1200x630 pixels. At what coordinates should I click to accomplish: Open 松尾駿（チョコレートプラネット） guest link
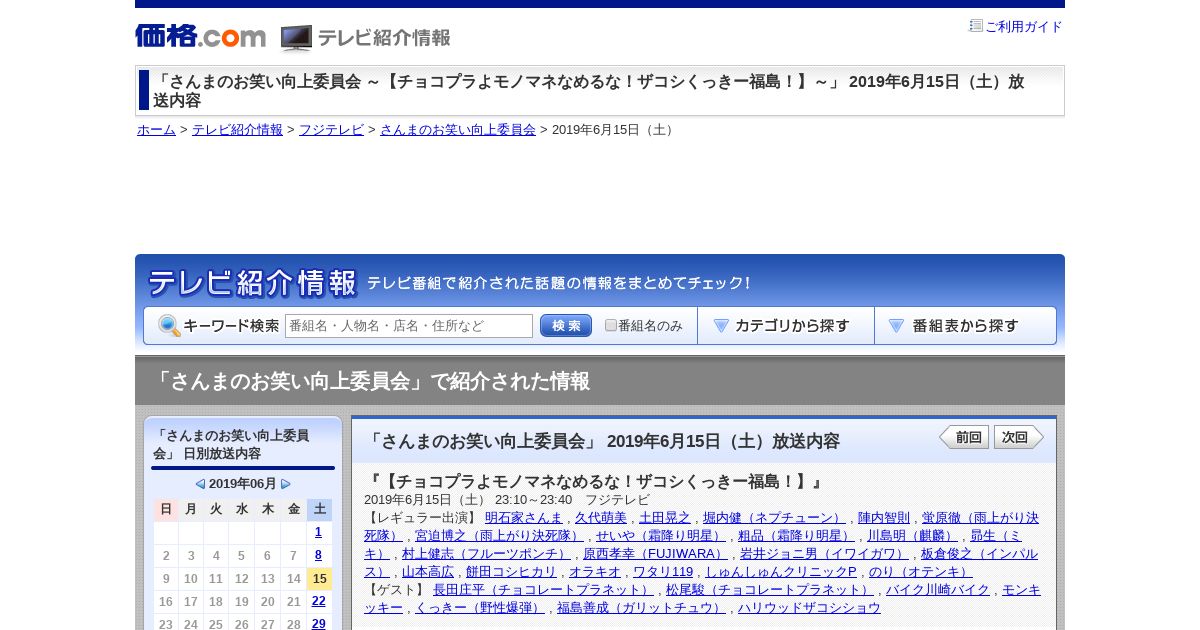[x=769, y=589]
